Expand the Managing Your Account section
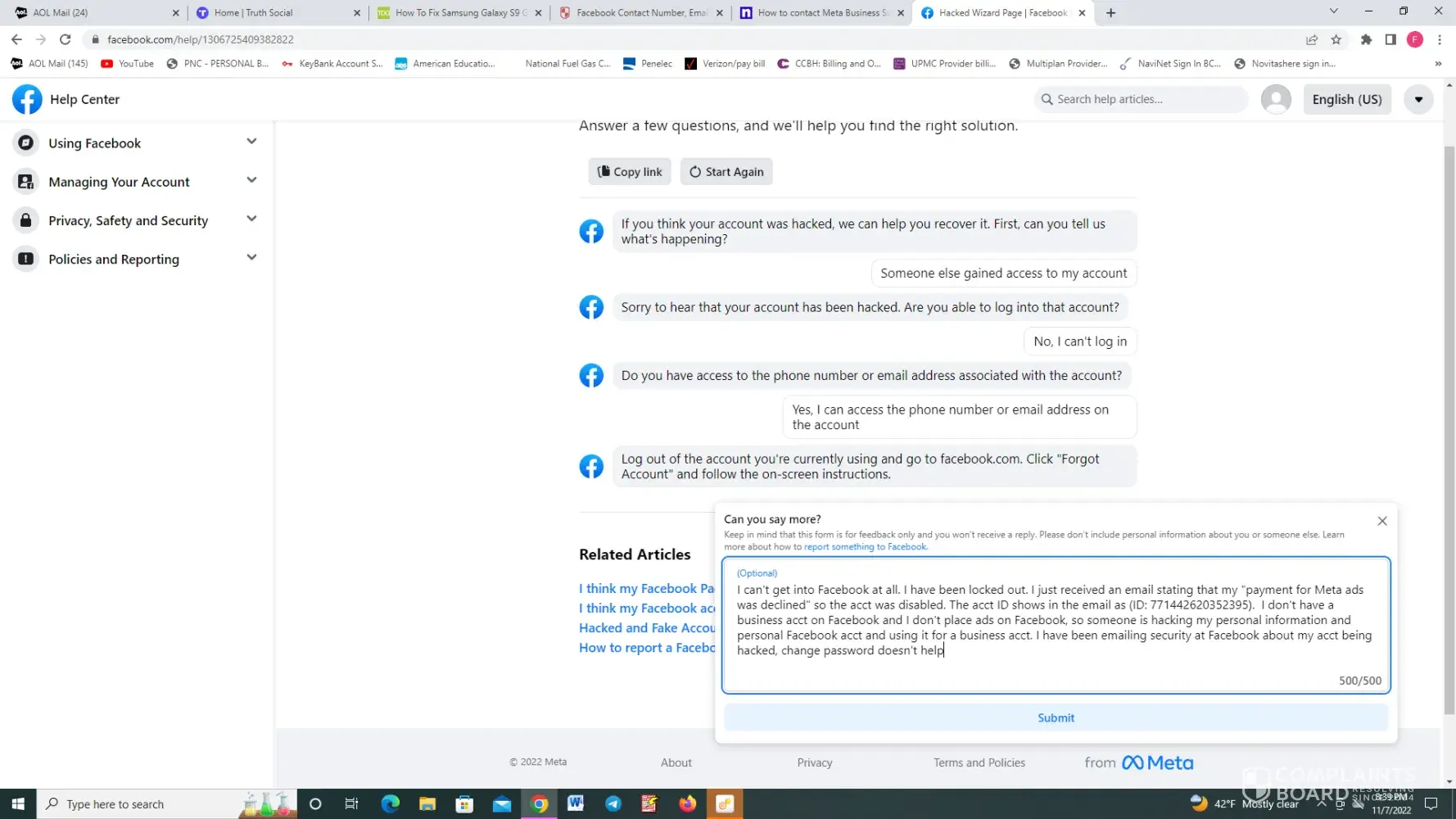Image resolution: width=1456 pixels, height=819 pixels. (x=251, y=180)
